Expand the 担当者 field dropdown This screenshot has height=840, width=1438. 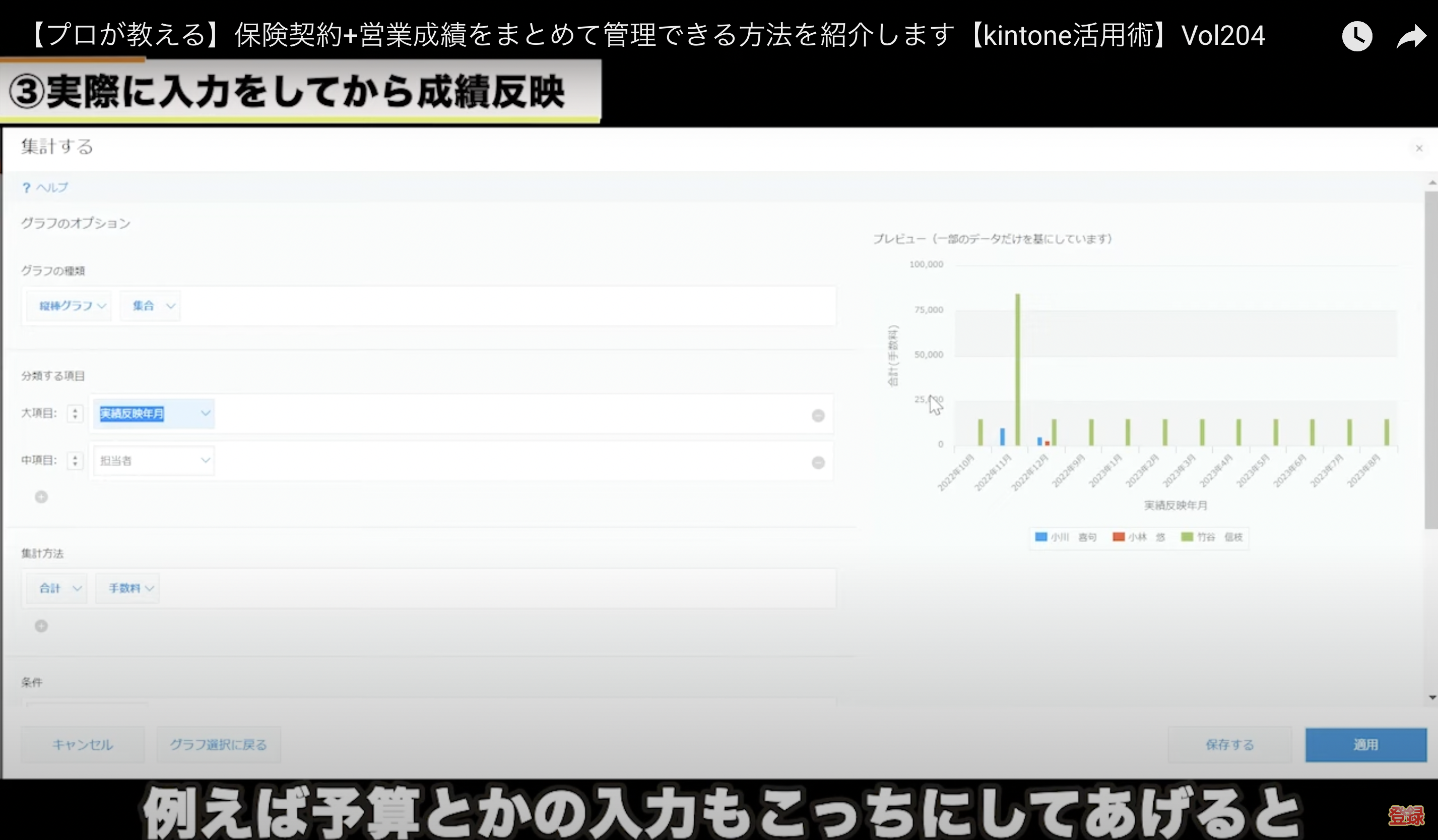(154, 460)
